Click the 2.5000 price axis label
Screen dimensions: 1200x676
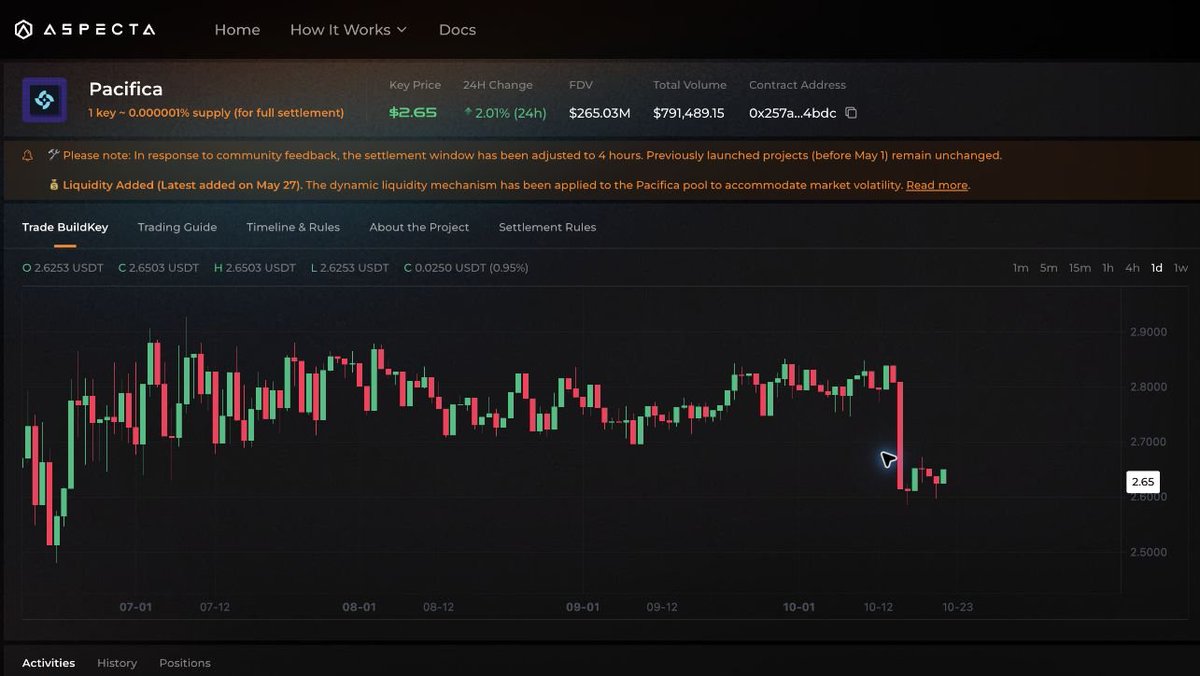pos(1148,552)
